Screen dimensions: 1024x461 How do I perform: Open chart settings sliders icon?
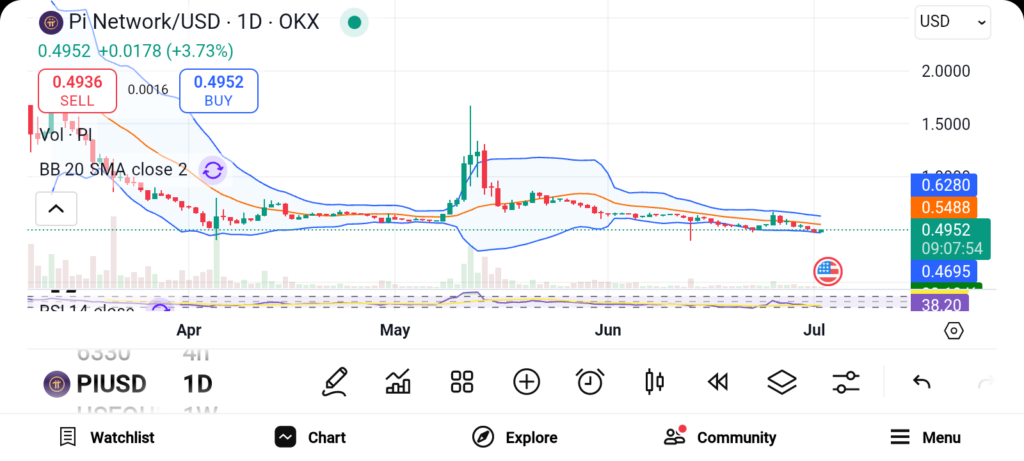click(846, 382)
